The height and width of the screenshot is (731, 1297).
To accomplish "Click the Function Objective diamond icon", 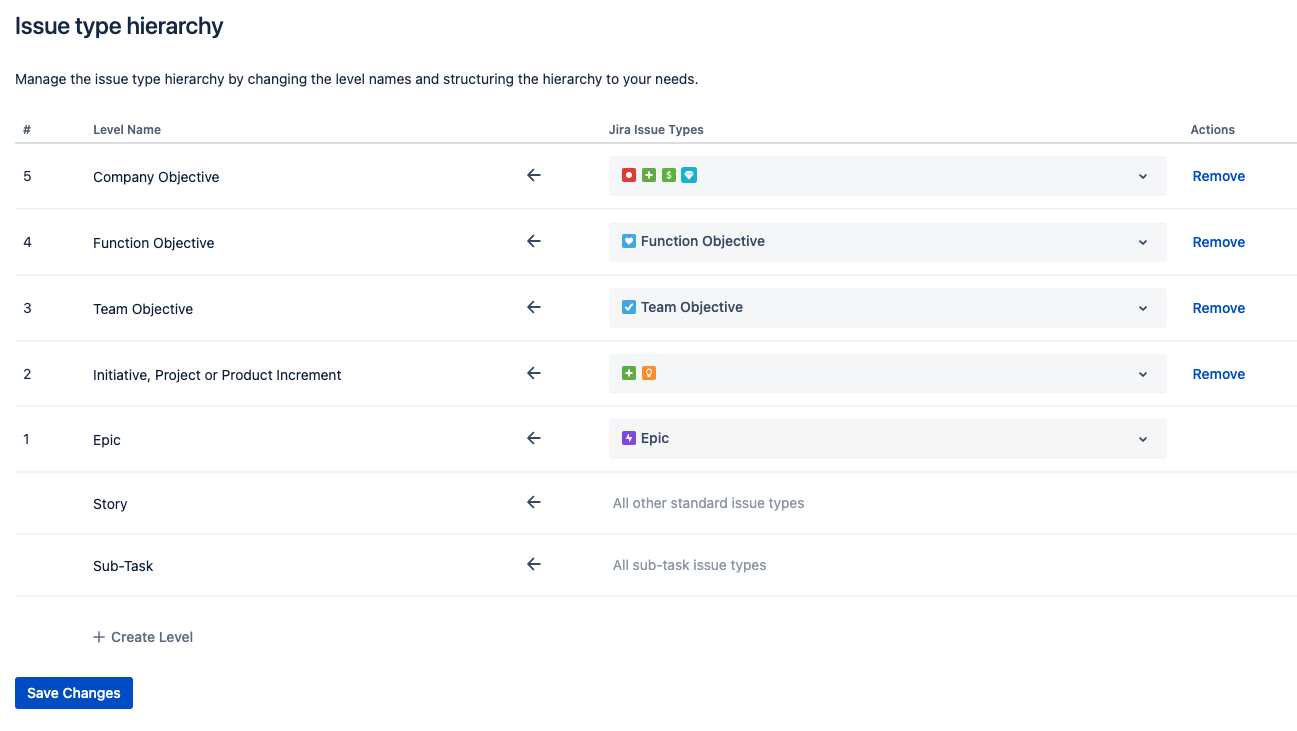I will click(628, 241).
